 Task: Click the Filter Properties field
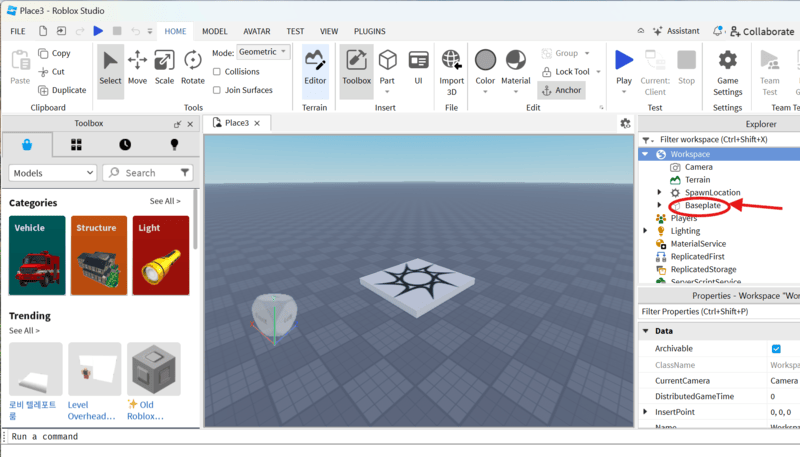click(719, 312)
